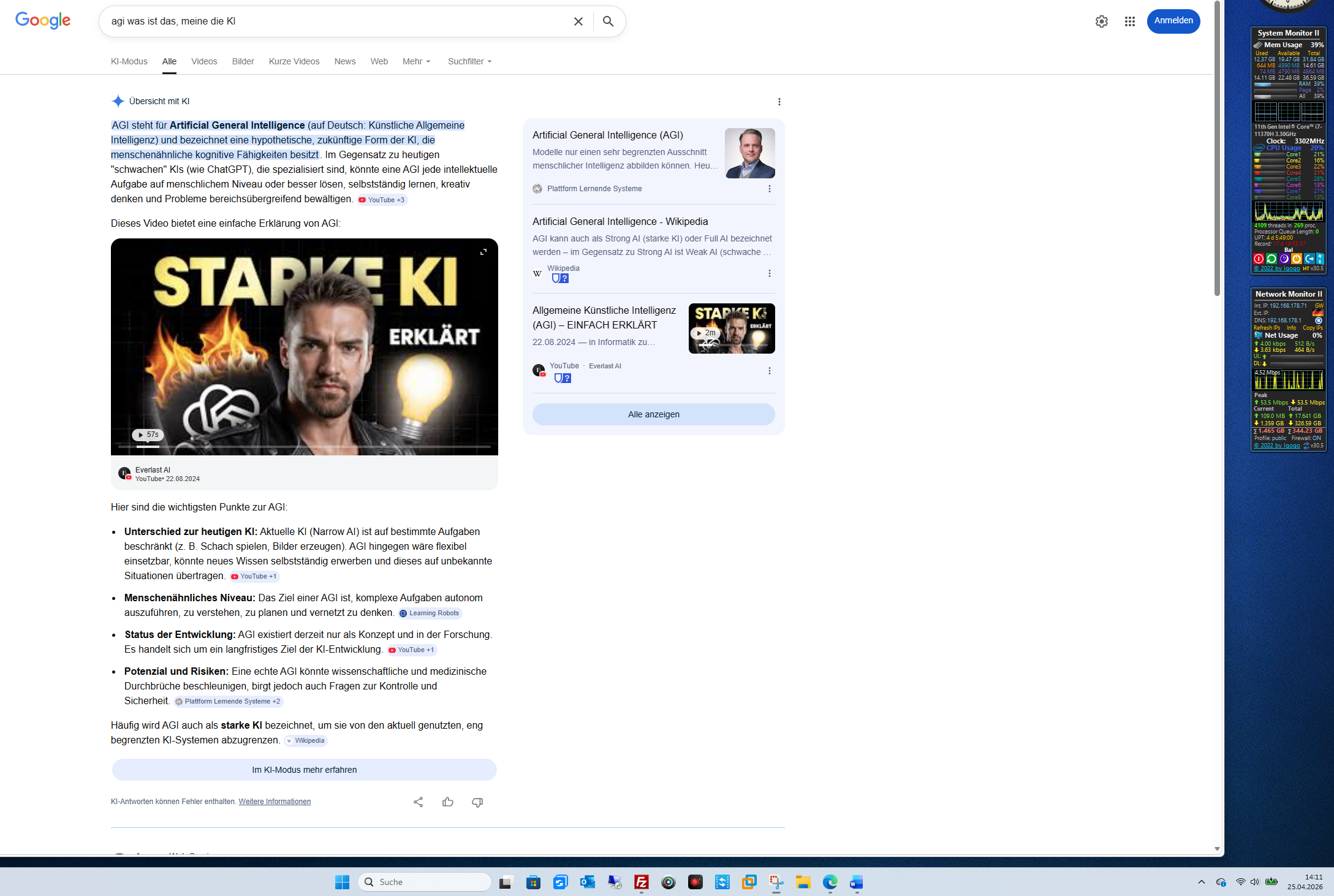Open Microsoft Edge from the taskbar
The image size is (1334, 896).
pos(830,882)
